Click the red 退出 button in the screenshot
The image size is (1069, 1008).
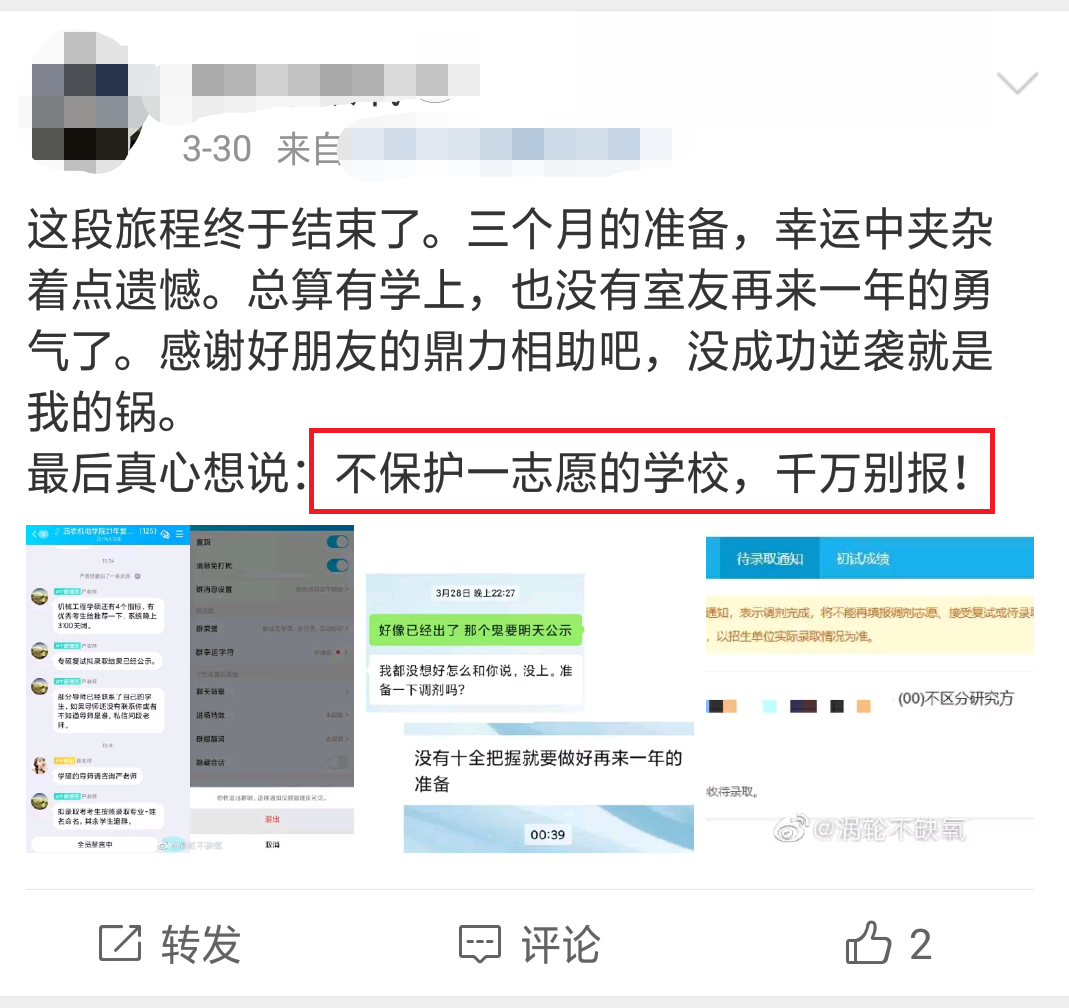272,819
